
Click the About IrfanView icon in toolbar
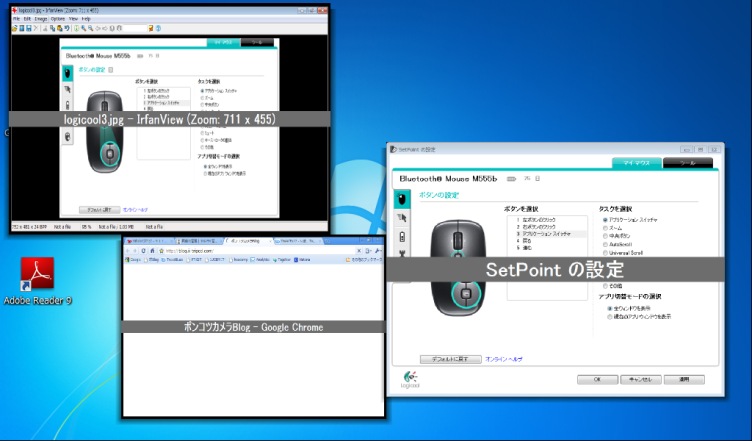[x=158, y=28]
